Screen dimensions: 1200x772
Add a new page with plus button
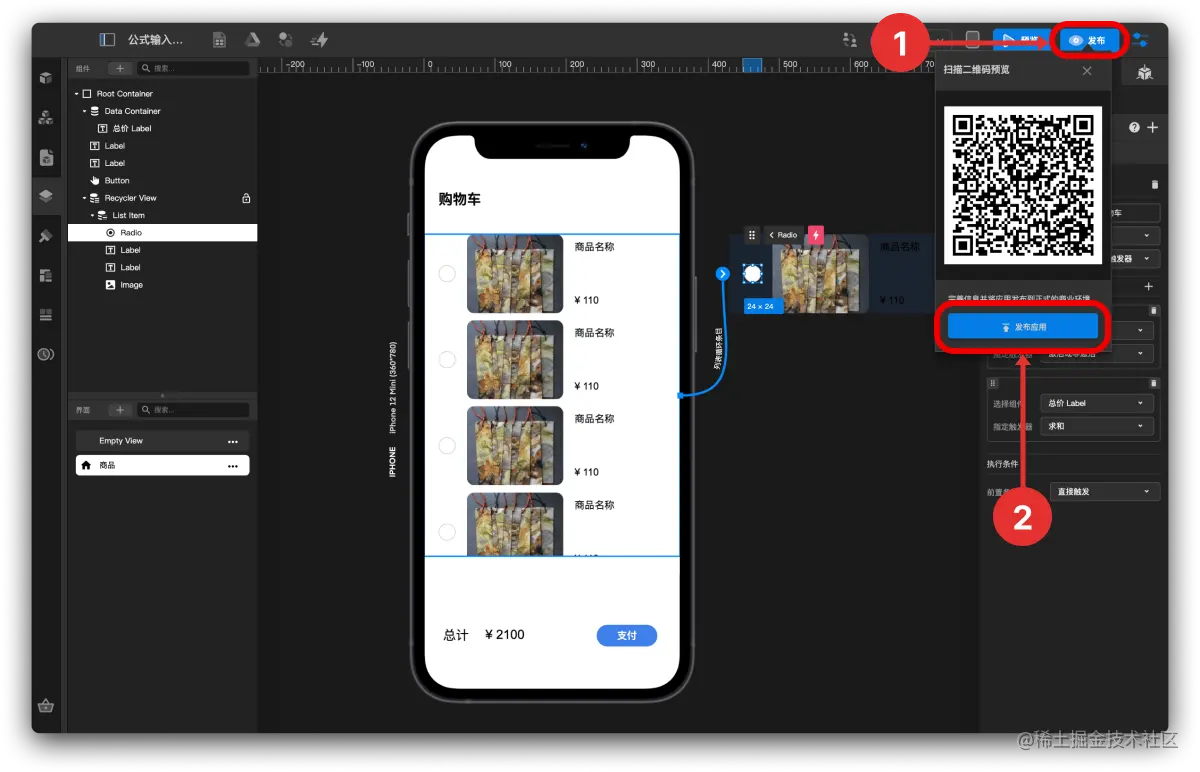pyautogui.click(x=119, y=410)
